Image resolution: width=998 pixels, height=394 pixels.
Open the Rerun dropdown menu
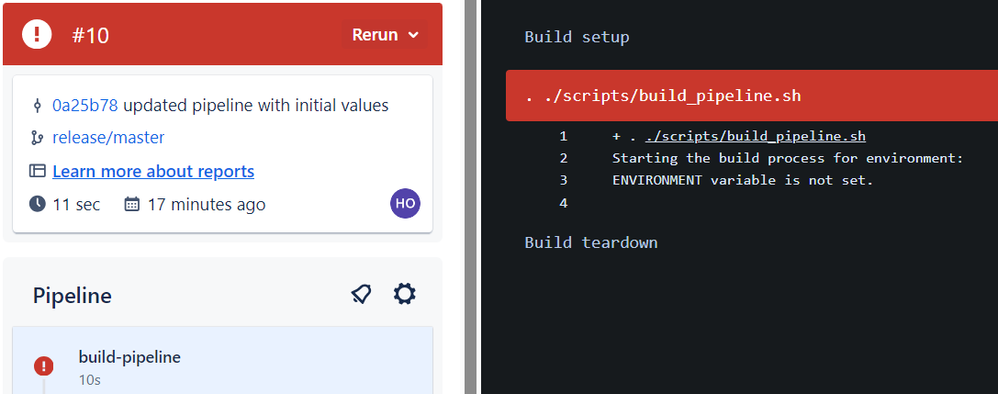point(386,35)
